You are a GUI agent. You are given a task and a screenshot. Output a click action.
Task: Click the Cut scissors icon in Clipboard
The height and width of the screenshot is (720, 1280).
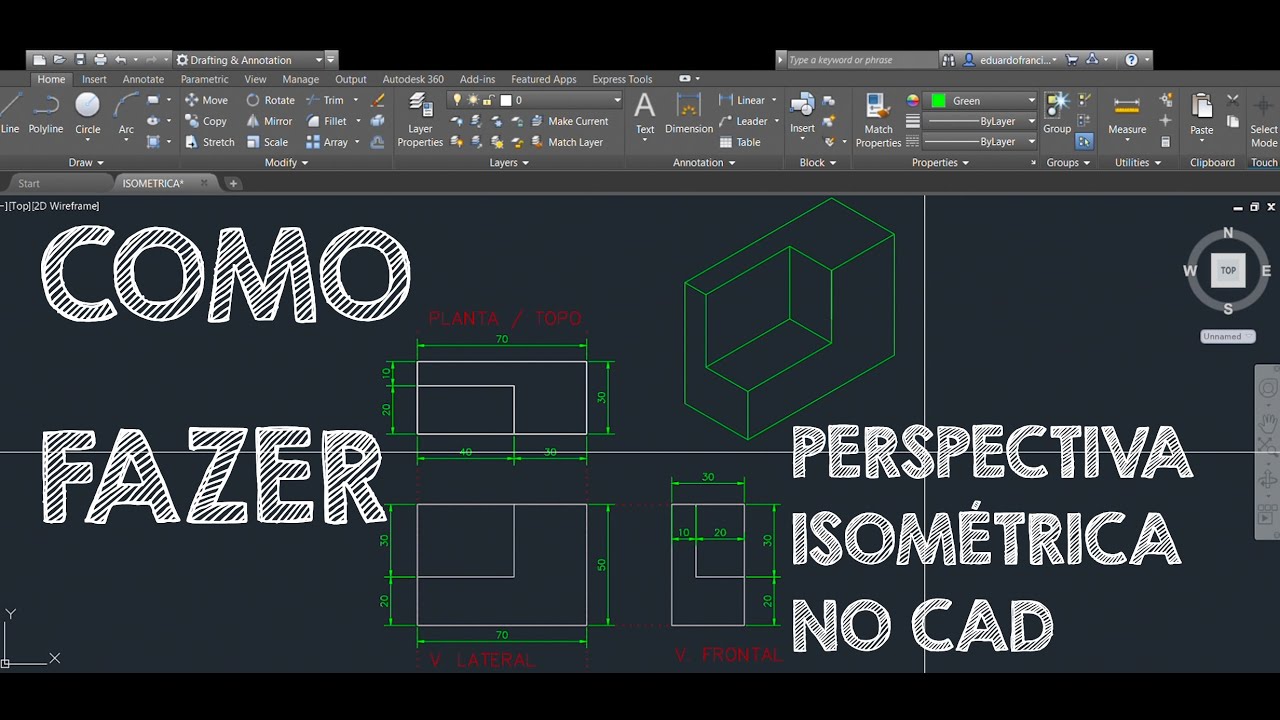(1233, 100)
